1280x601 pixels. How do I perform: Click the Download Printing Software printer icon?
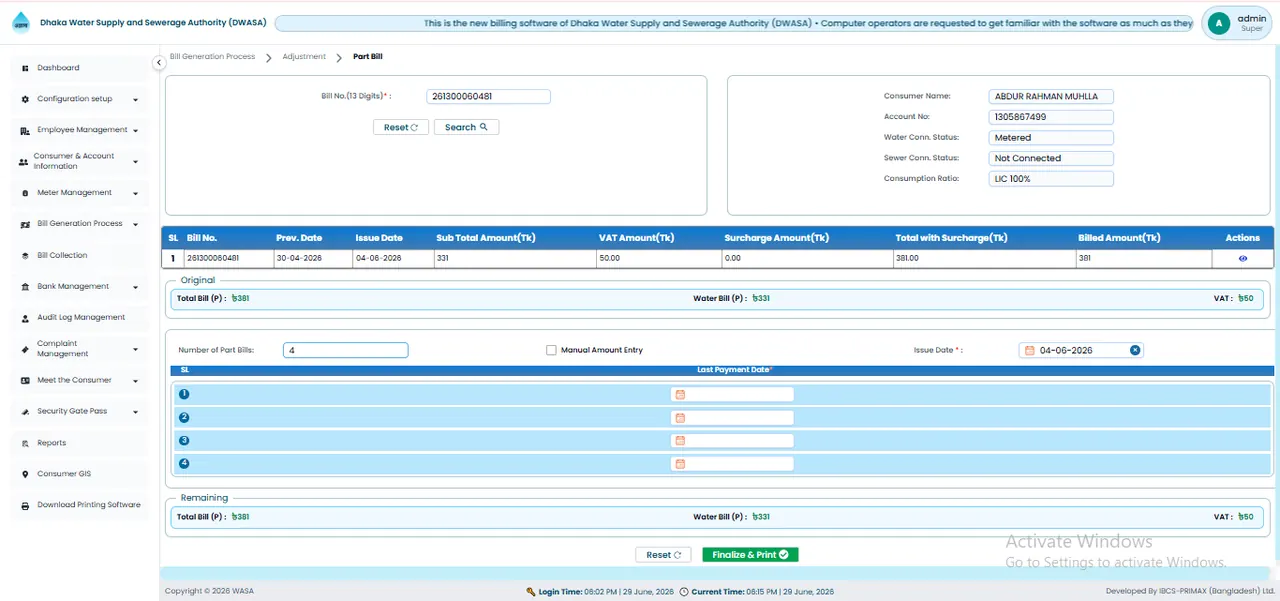(25, 506)
